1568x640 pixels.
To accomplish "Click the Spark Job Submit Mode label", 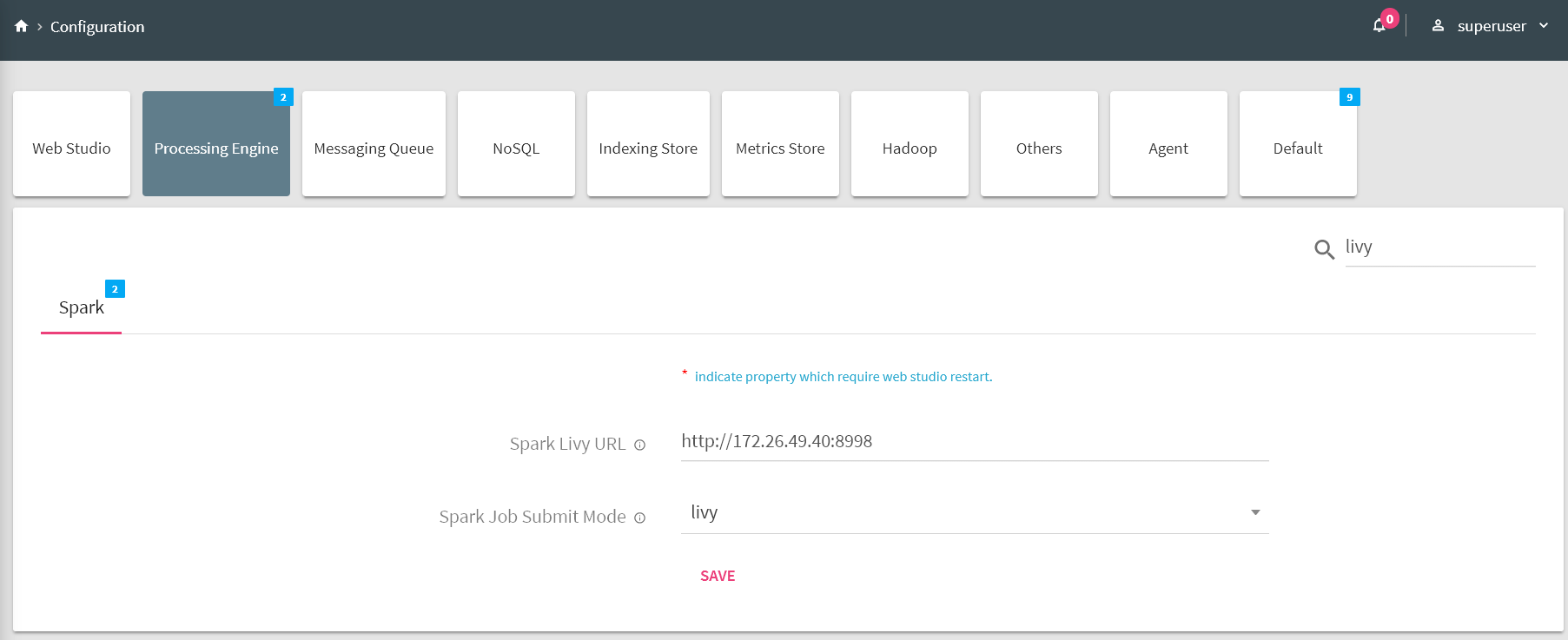I will pyautogui.click(x=533, y=517).
